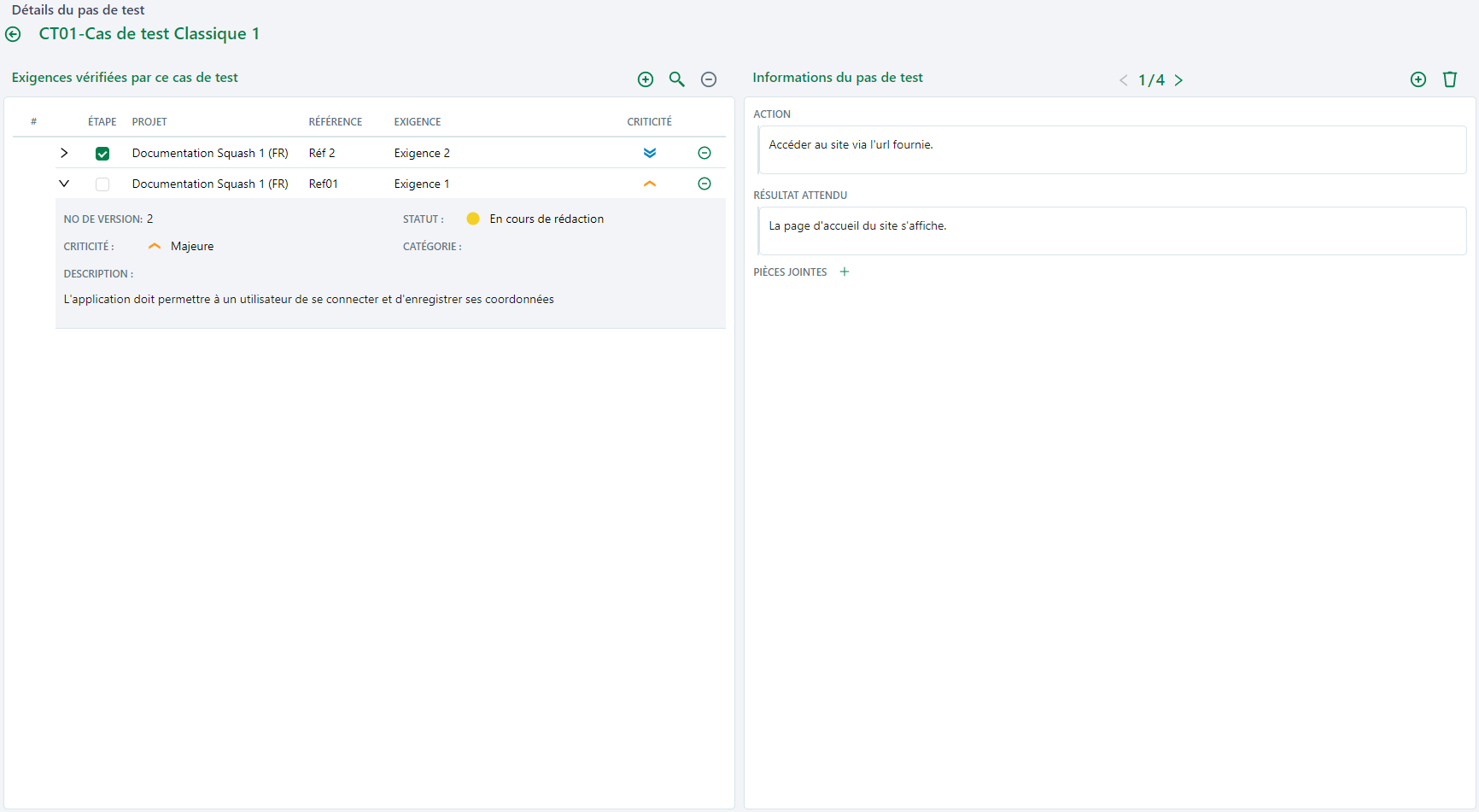Remove Exigence 2 from the list
Image resolution: width=1479 pixels, height=812 pixels.
tap(704, 153)
